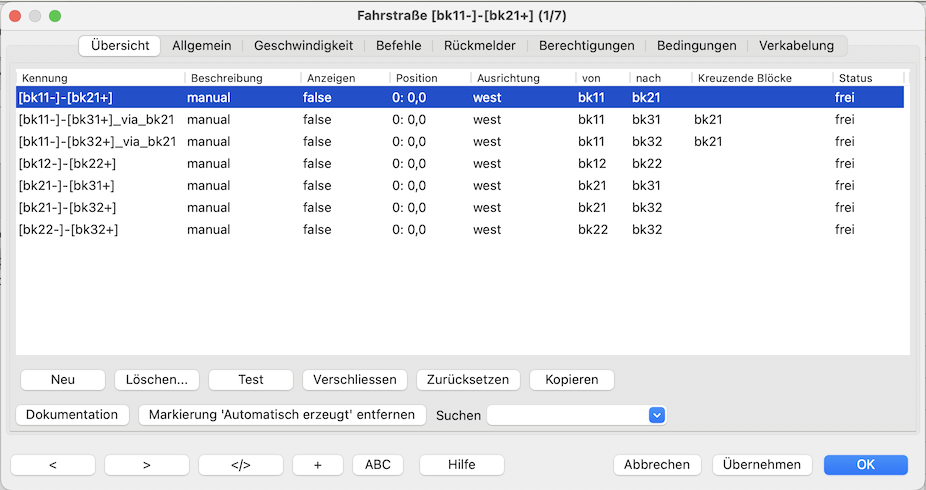This screenshot has height=490, width=926.
Task: Select the [bk22-]-[bk32+] route row
Action: pyautogui.click(x=68, y=230)
